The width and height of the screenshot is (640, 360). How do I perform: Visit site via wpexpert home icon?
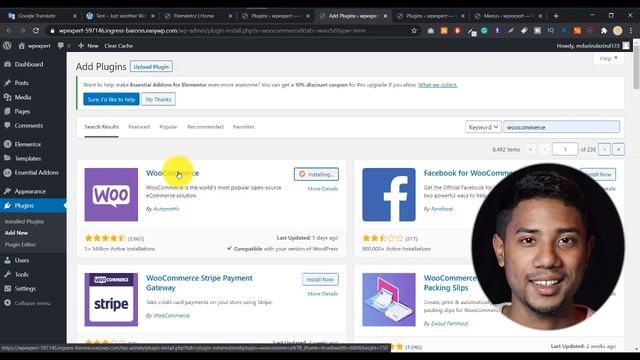tap(35, 46)
